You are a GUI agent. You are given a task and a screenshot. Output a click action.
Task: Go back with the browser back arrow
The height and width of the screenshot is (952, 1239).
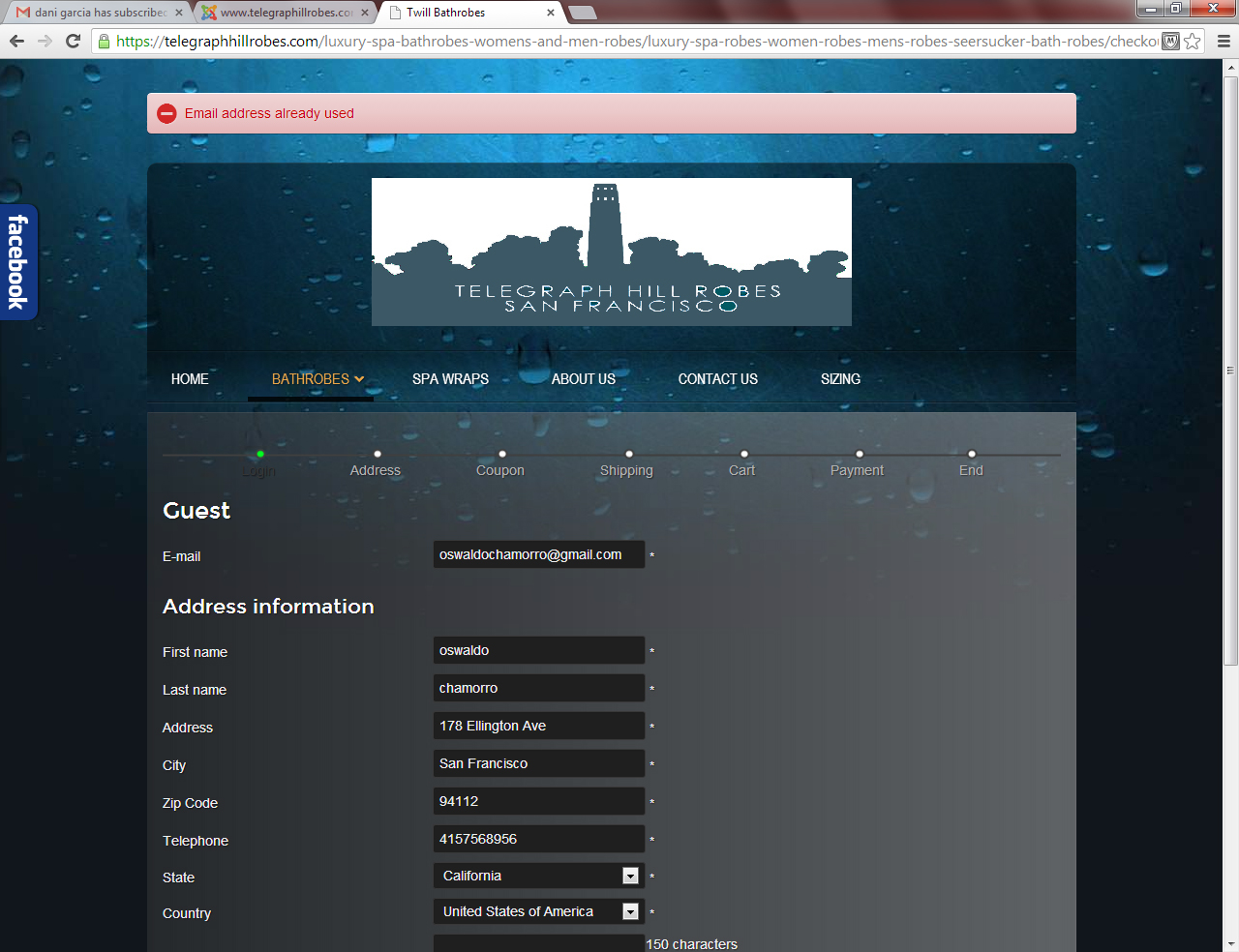pos(16,41)
